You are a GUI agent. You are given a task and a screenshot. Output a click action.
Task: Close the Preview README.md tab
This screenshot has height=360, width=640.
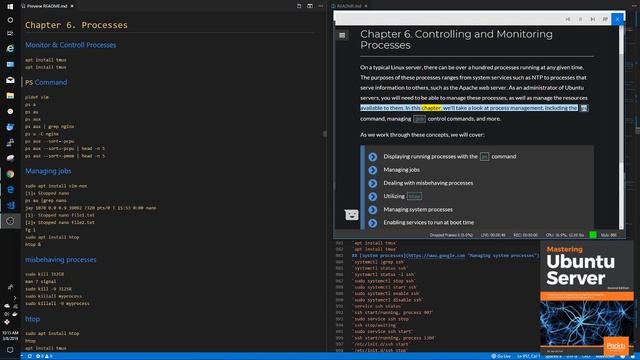(72, 6)
